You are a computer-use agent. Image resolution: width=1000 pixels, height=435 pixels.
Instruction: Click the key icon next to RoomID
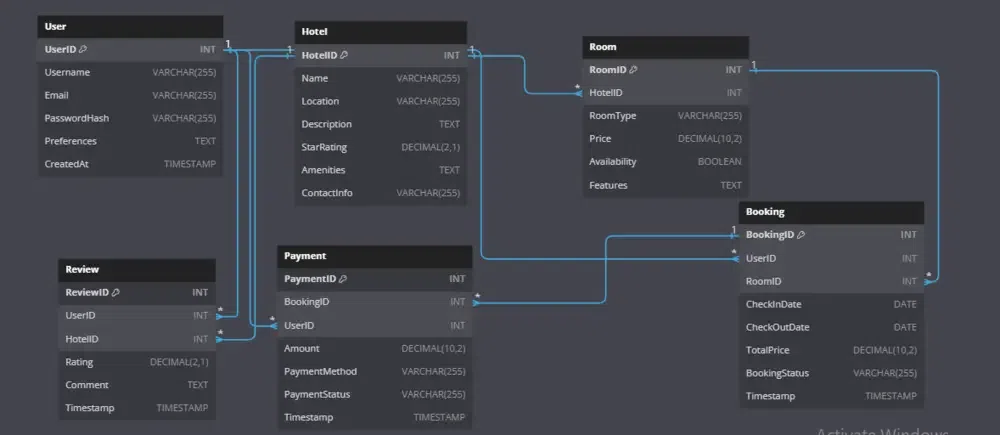[634, 70]
